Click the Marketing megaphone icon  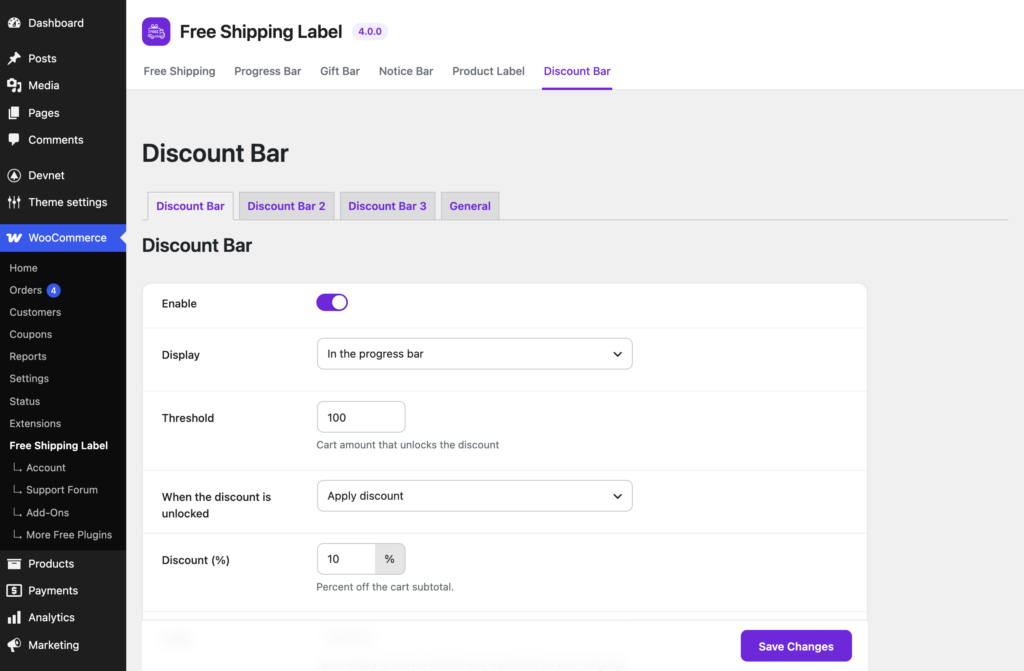14,645
